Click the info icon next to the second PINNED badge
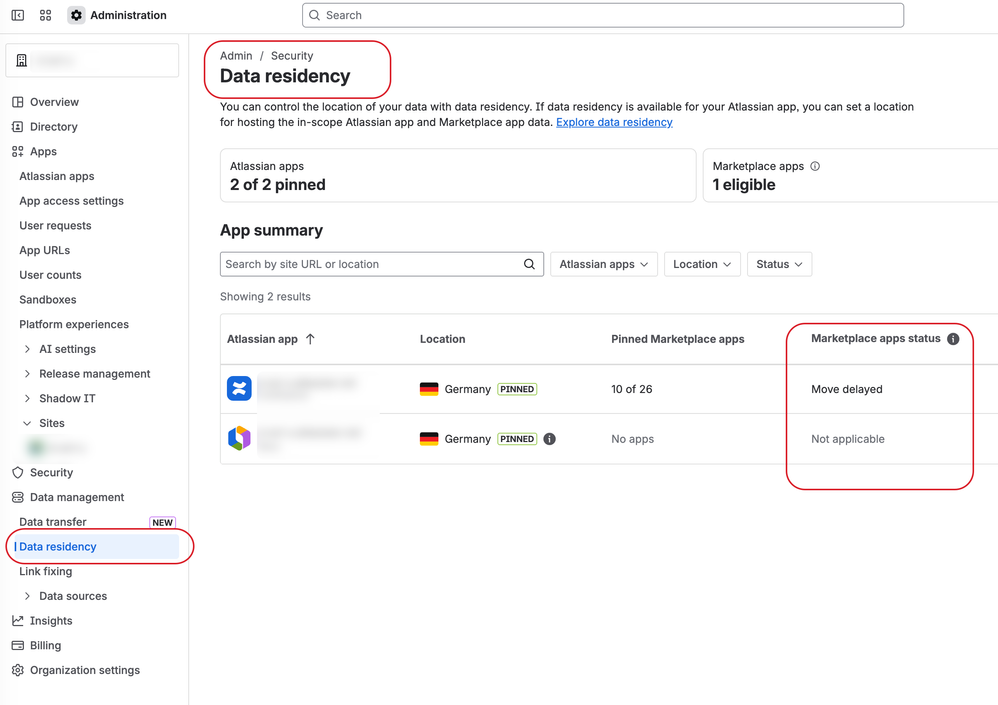 [x=549, y=439]
